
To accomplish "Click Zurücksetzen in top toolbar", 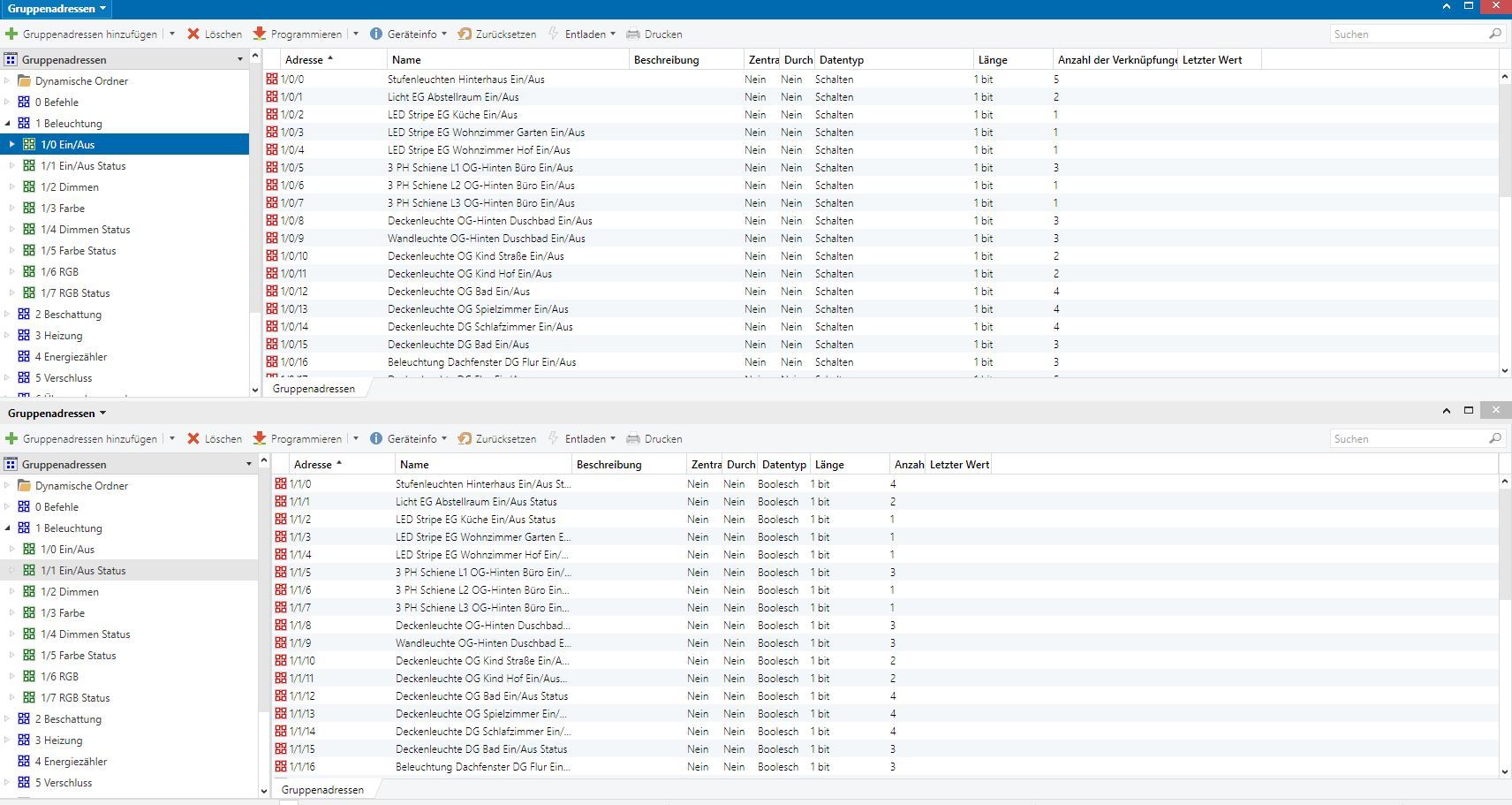I will [x=497, y=34].
